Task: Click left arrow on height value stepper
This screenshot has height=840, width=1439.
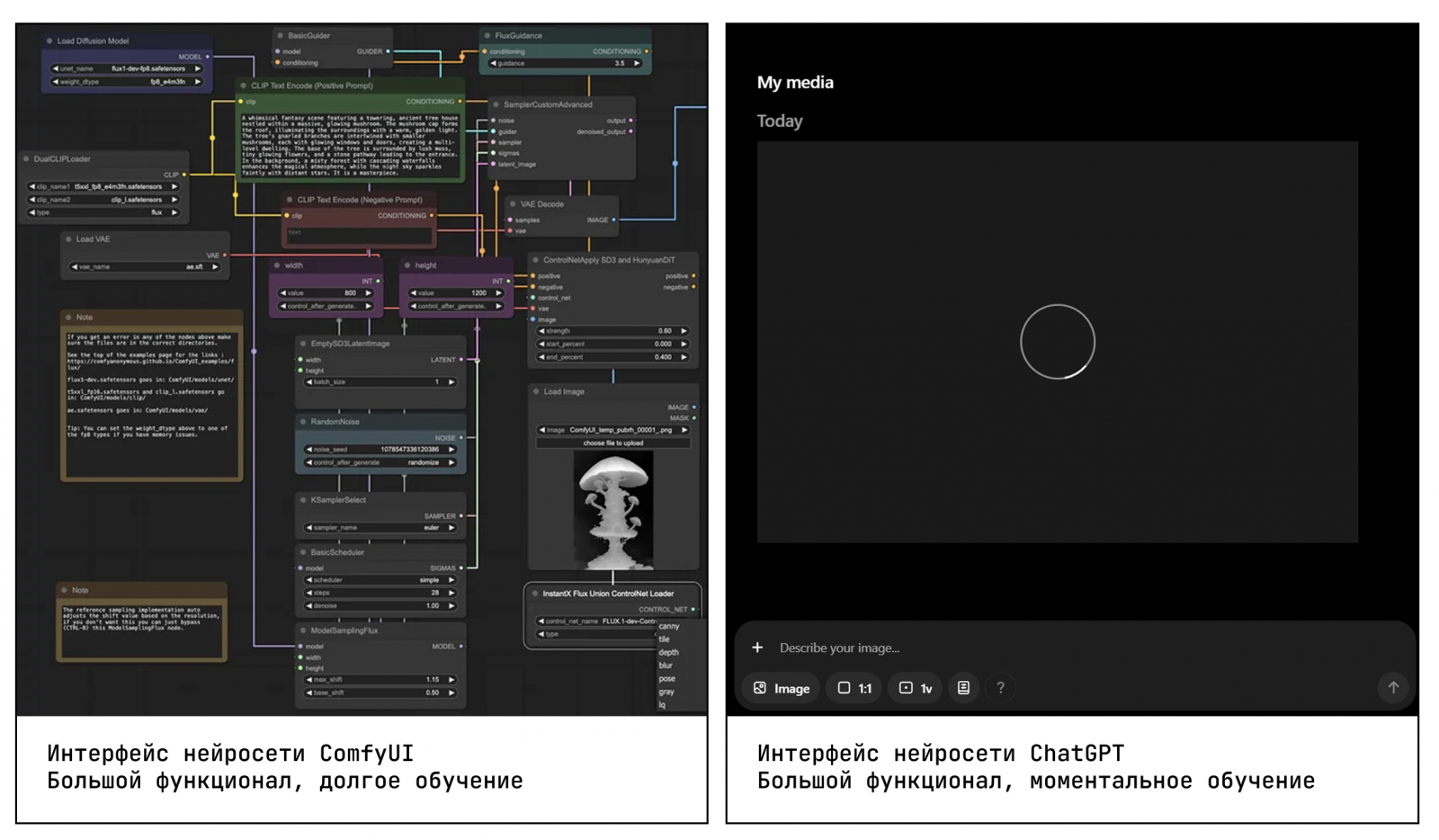Action: (x=414, y=293)
